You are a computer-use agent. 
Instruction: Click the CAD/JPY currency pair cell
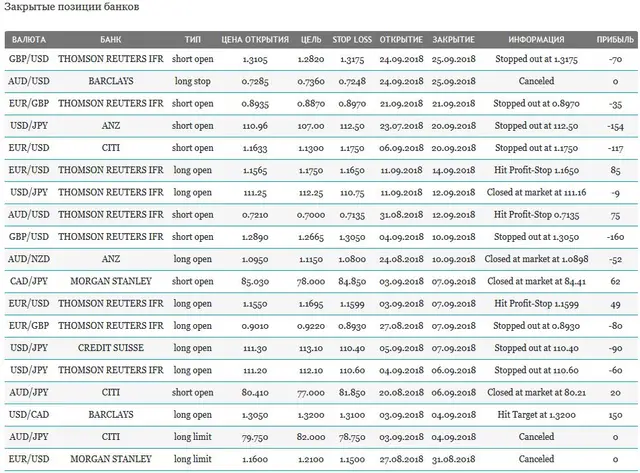coord(29,282)
